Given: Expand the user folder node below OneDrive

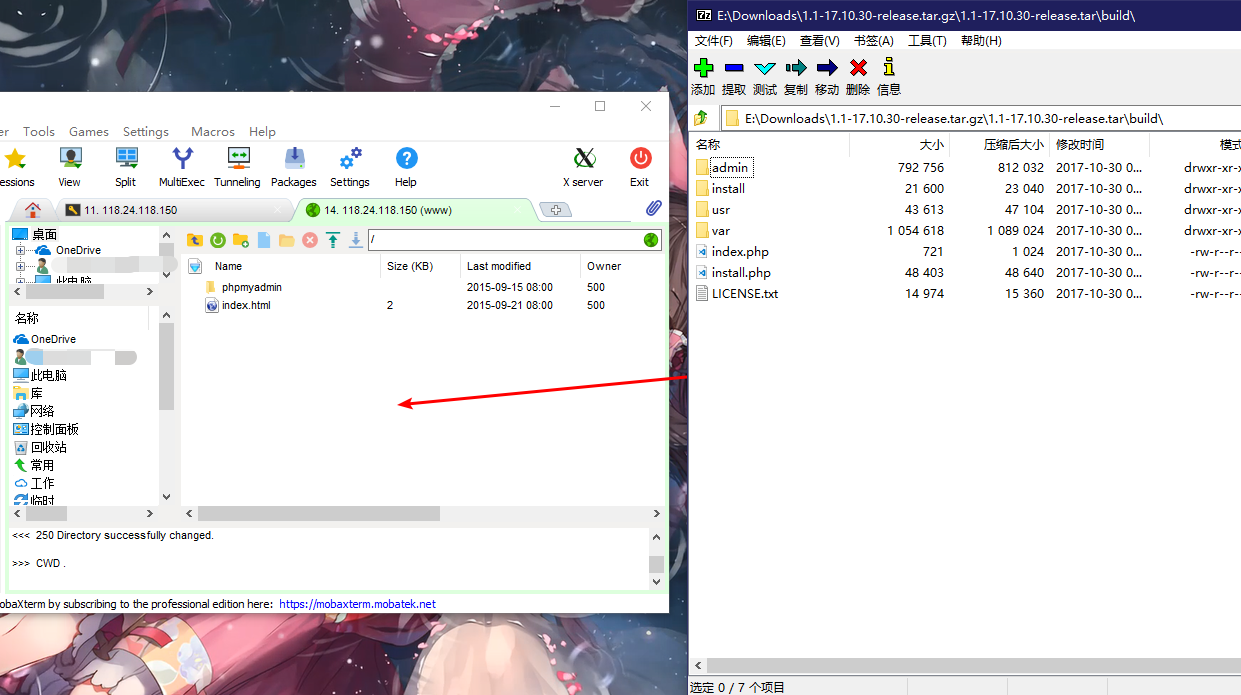Looking at the screenshot, I should [x=20, y=267].
